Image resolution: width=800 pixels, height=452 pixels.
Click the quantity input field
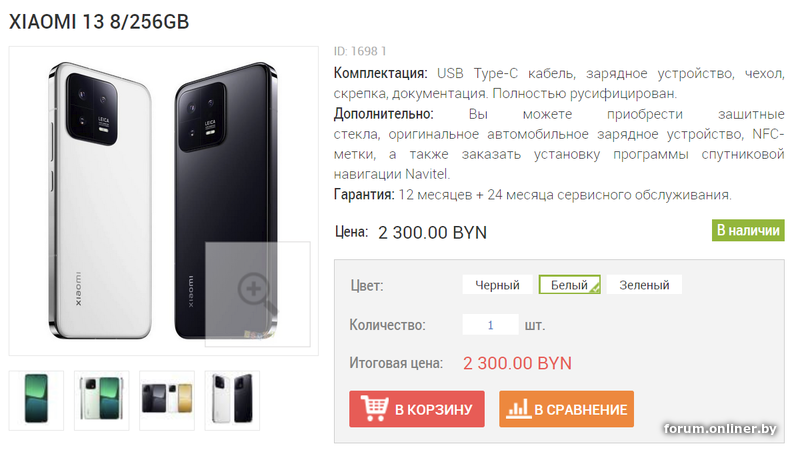490,325
